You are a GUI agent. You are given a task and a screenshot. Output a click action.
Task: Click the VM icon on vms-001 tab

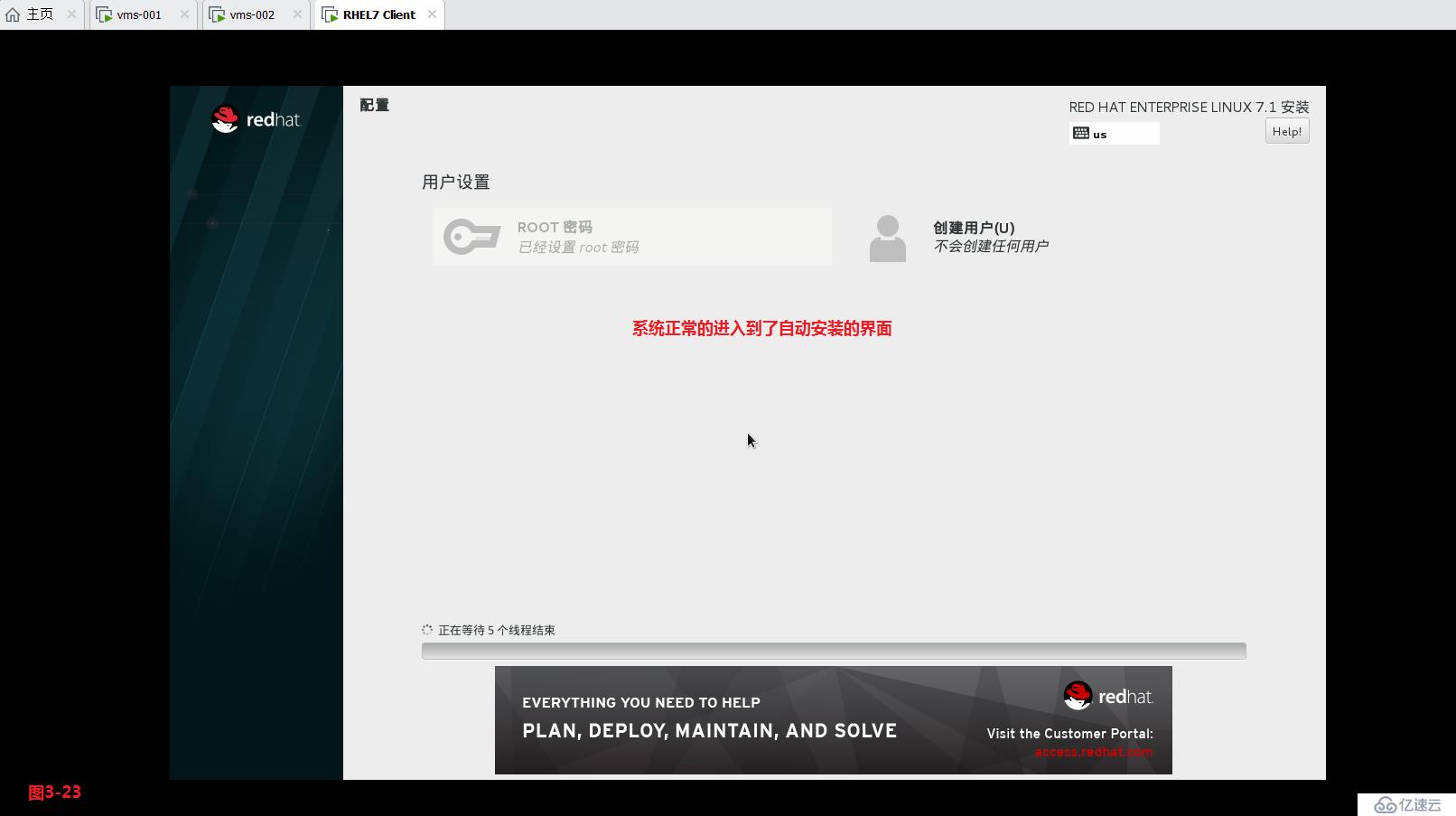click(x=104, y=15)
